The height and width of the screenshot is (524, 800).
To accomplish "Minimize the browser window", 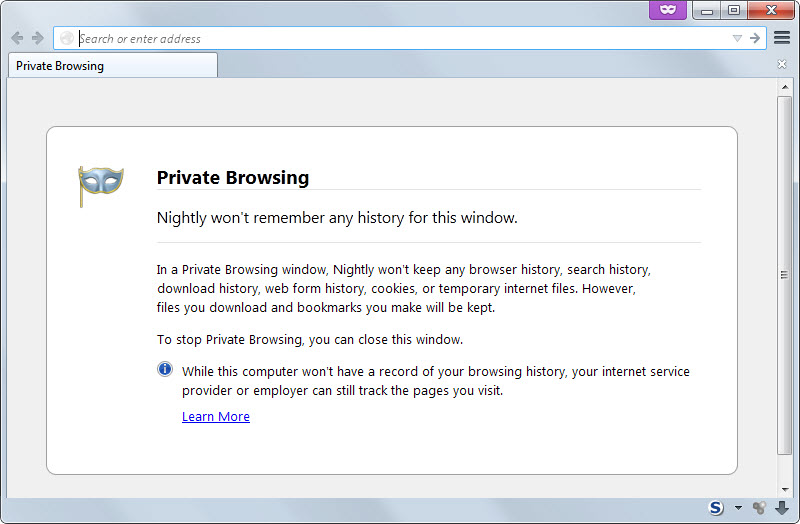I will (x=707, y=10).
